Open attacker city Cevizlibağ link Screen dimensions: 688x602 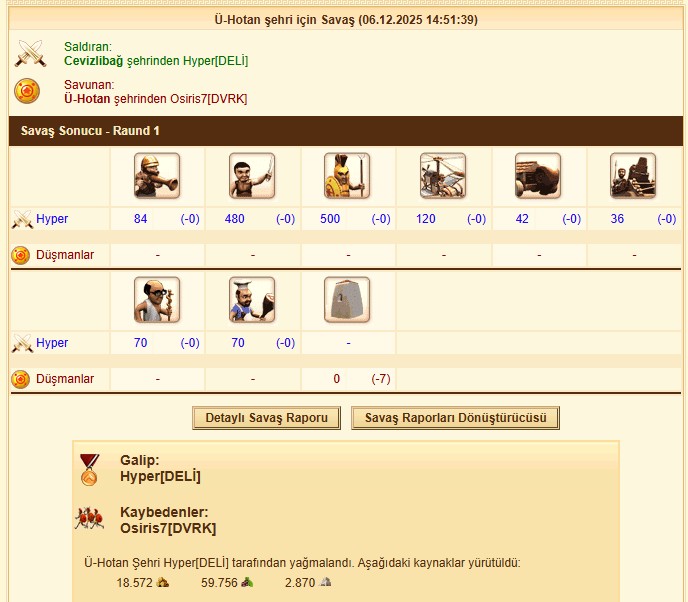[x=93, y=61]
